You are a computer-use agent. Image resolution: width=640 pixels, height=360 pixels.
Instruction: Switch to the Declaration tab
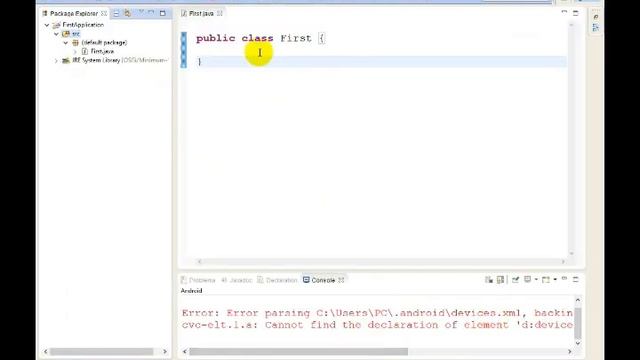pos(278,280)
